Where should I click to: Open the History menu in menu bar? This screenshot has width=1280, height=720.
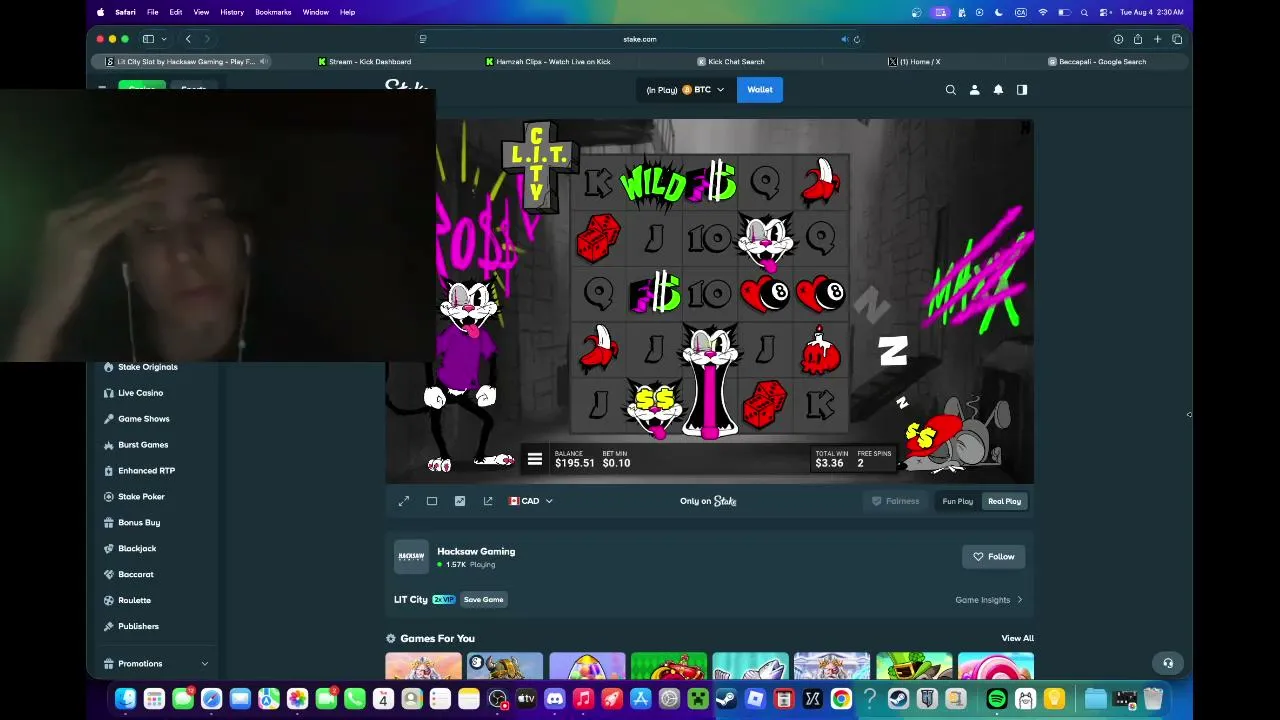[232, 12]
